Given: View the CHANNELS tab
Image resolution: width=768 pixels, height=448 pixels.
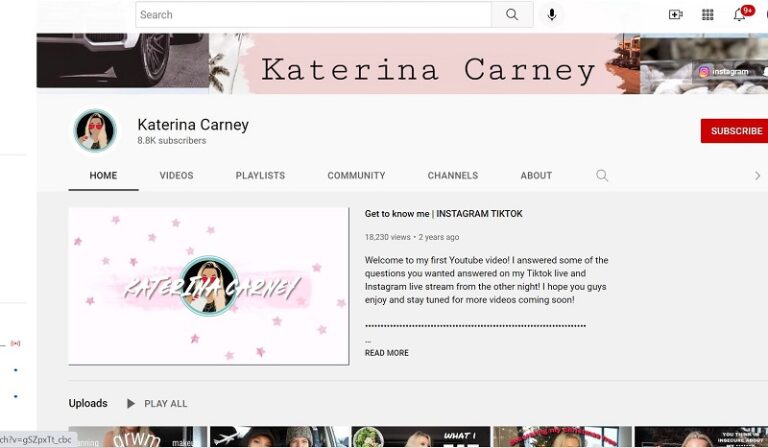Looking at the screenshot, I should [453, 175].
